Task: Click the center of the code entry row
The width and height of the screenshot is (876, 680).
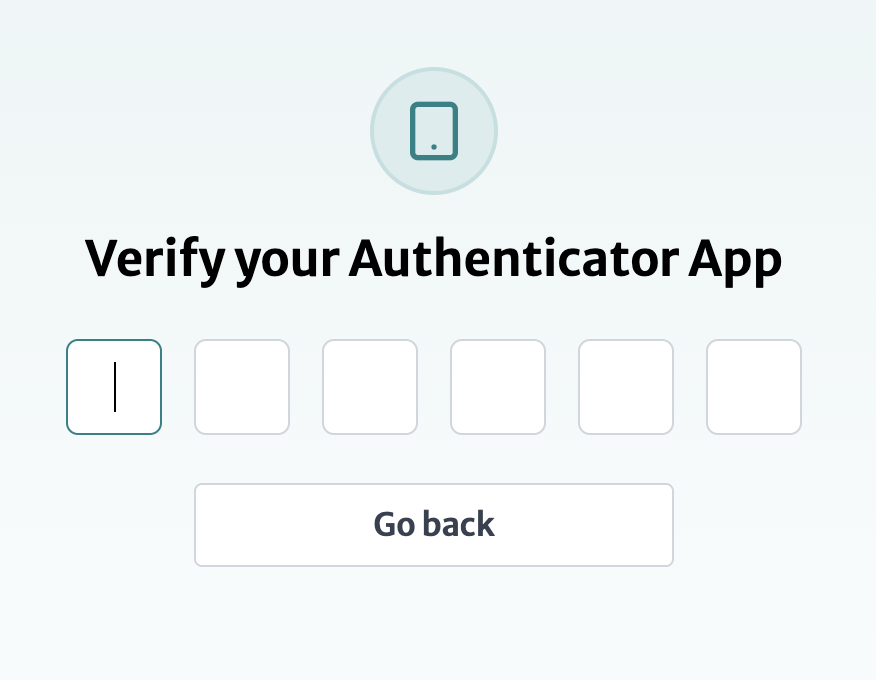Action: [x=433, y=387]
